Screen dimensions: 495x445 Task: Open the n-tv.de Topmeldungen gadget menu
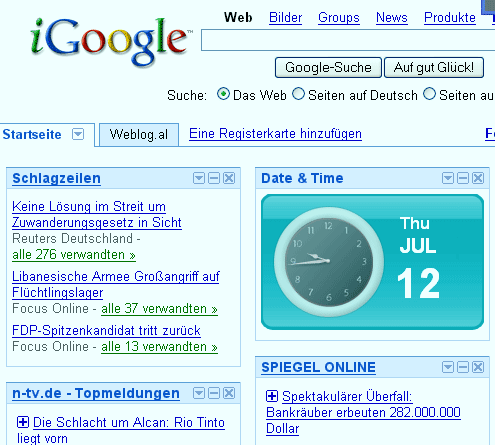point(199,393)
